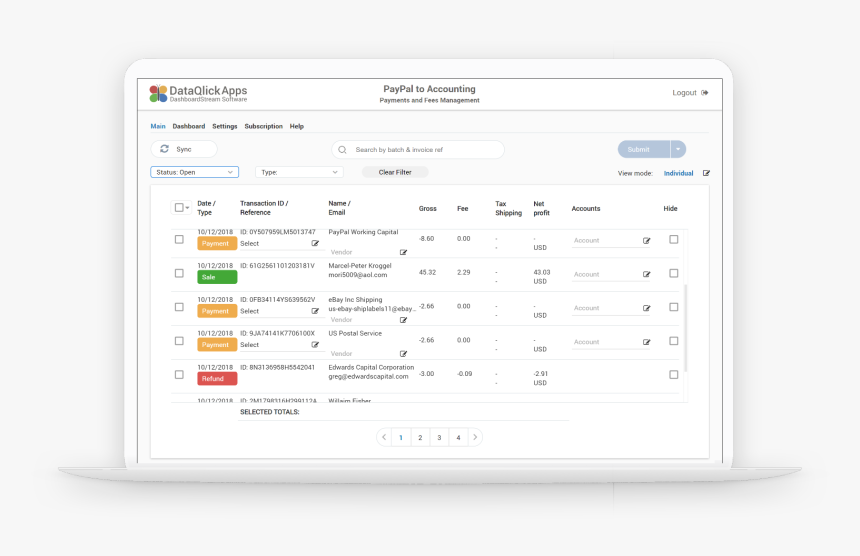Edit account icon in PayPal Working Capital row
Screen dimensions: 860x556
click(x=647, y=241)
